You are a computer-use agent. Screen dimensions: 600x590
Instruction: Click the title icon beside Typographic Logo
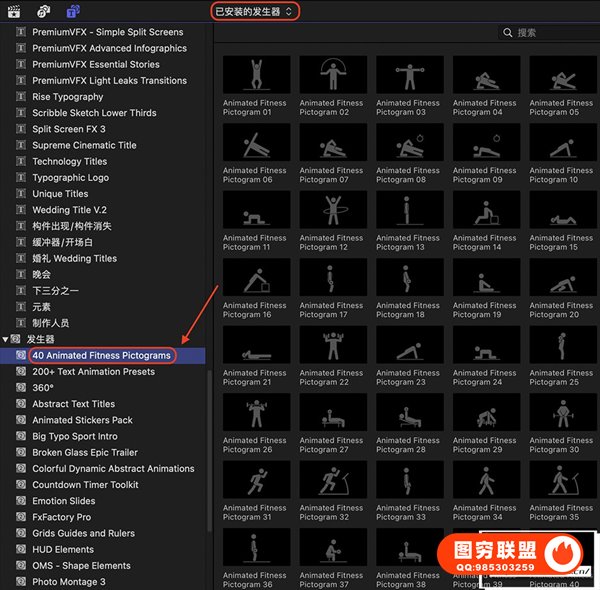[21, 178]
